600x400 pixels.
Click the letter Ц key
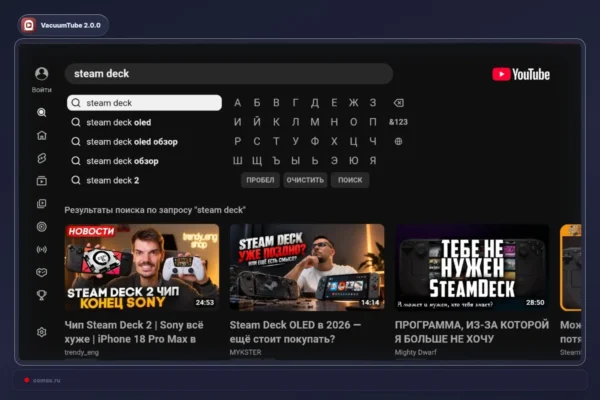pos(354,141)
